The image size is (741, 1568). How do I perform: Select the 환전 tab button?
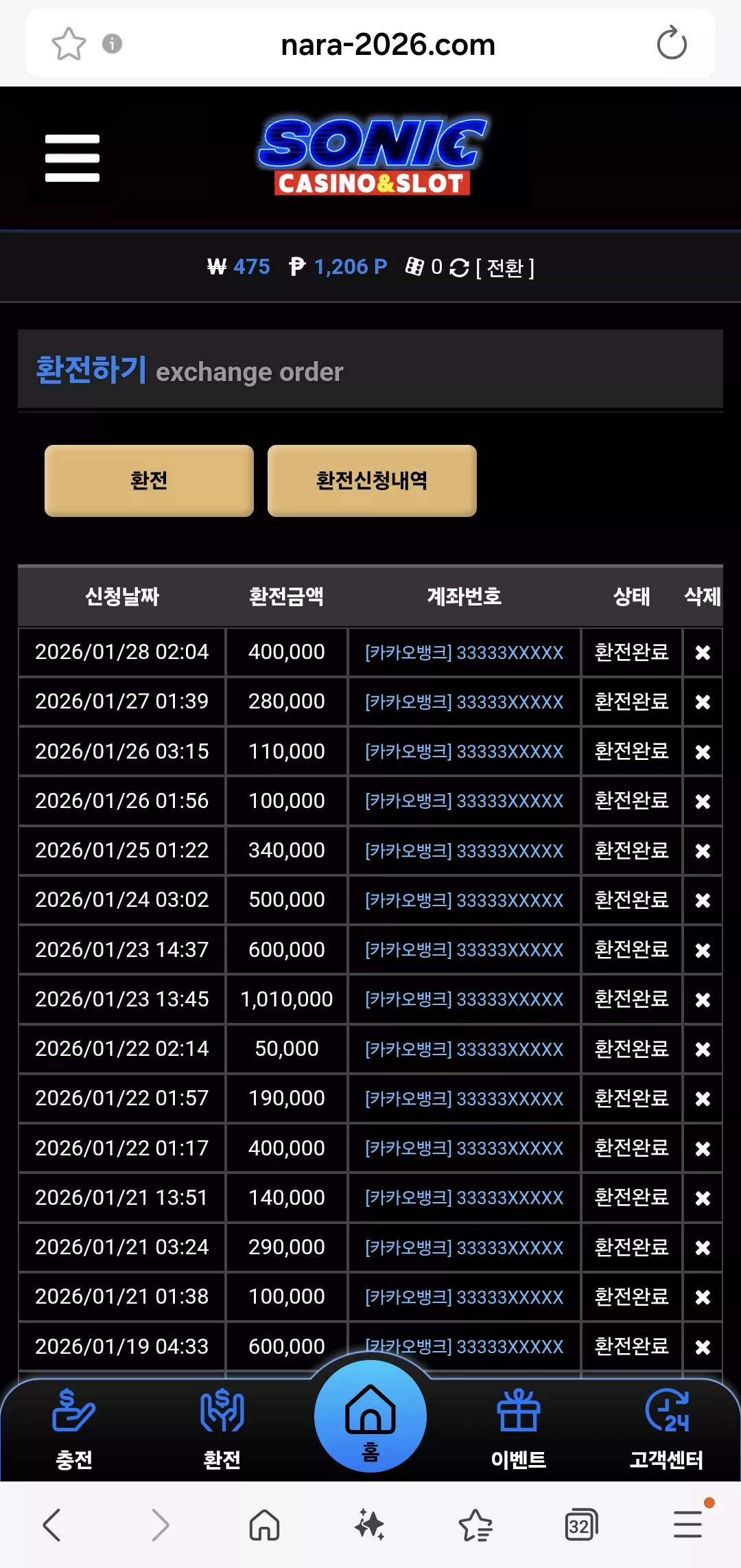click(149, 481)
